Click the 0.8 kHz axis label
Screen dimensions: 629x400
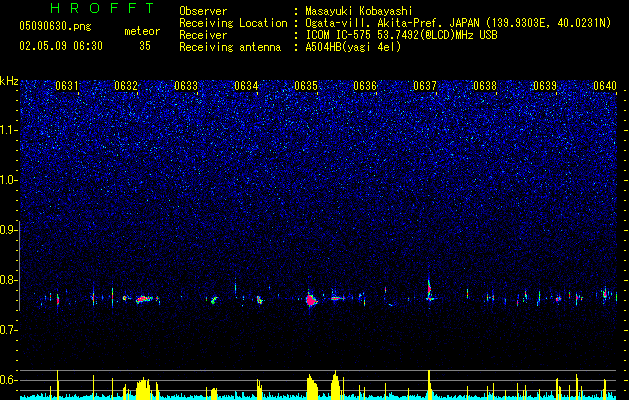(x=8, y=280)
